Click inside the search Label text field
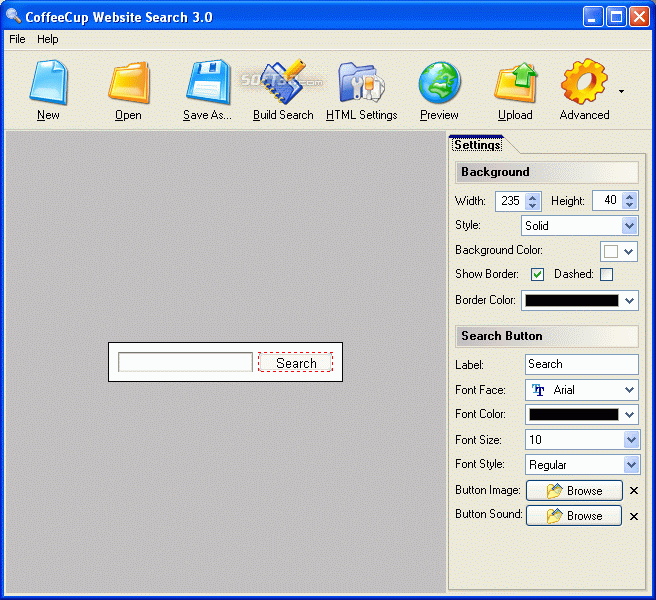This screenshot has height=600, width=656. pos(582,364)
